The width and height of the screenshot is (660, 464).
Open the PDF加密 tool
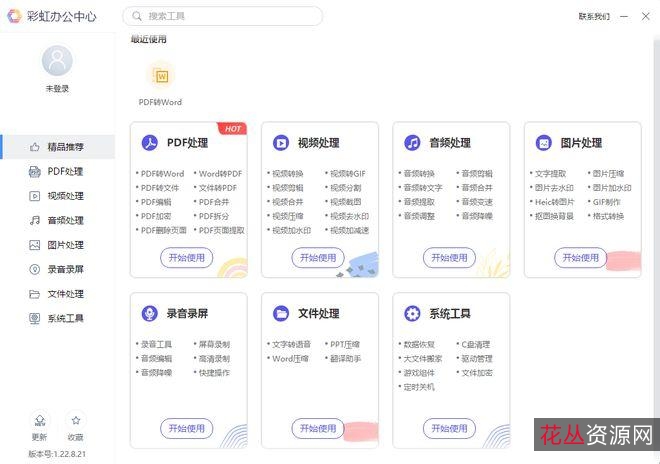pos(156,216)
